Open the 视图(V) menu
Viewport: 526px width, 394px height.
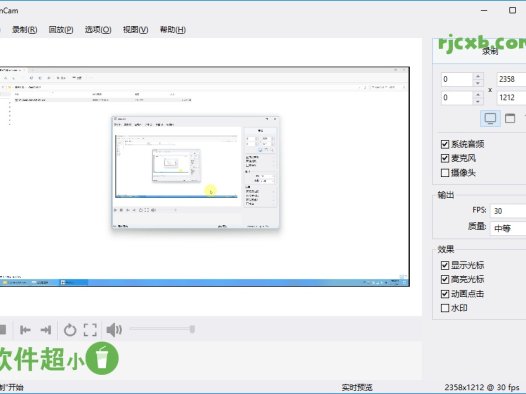tap(135, 30)
